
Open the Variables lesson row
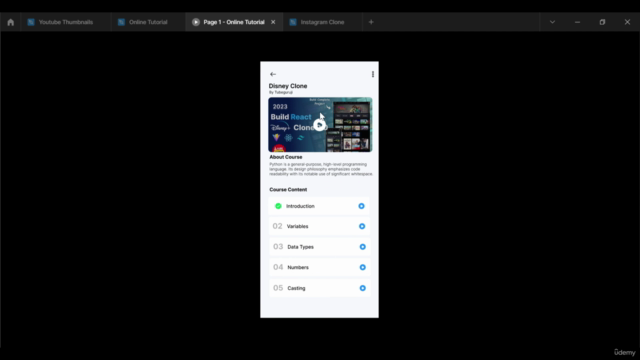pos(320,226)
